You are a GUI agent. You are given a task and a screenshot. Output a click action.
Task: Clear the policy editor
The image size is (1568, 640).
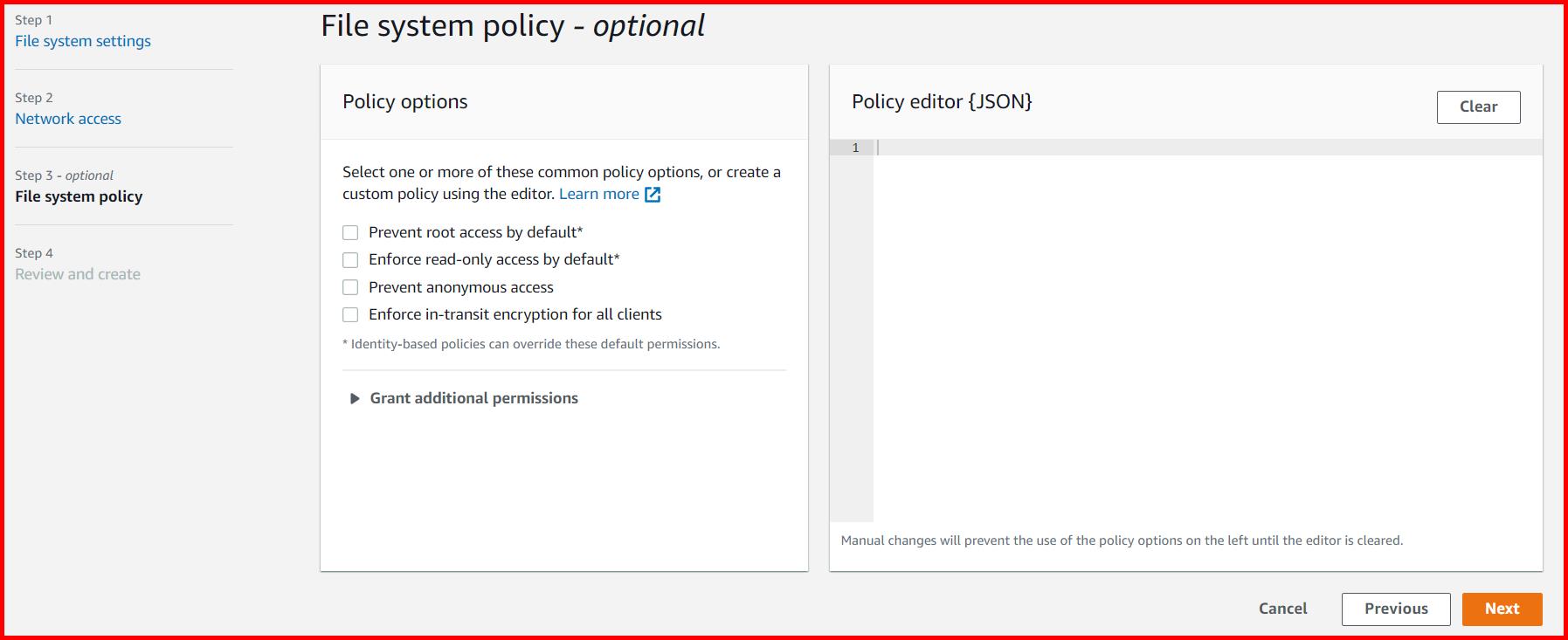(x=1477, y=107)
